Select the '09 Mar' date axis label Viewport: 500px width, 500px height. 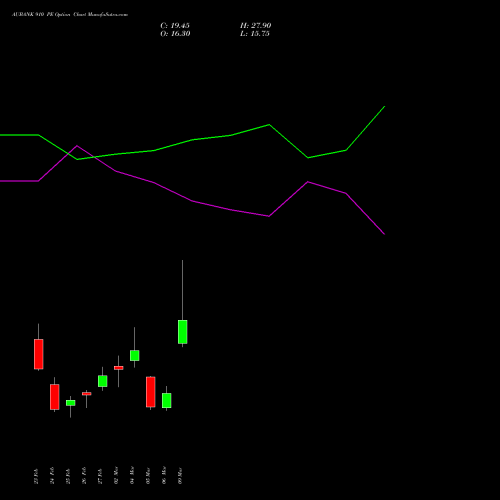[180, 476]
